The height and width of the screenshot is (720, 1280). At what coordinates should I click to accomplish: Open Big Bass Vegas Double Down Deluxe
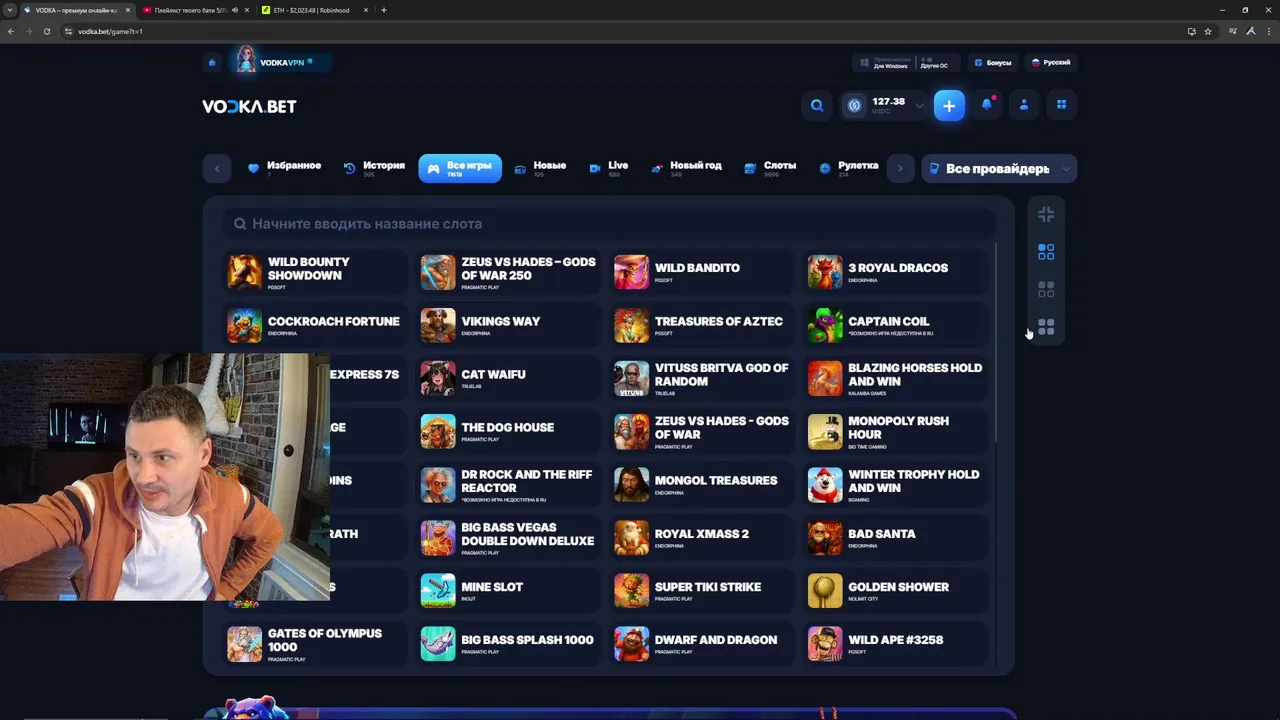click(510, 538)
